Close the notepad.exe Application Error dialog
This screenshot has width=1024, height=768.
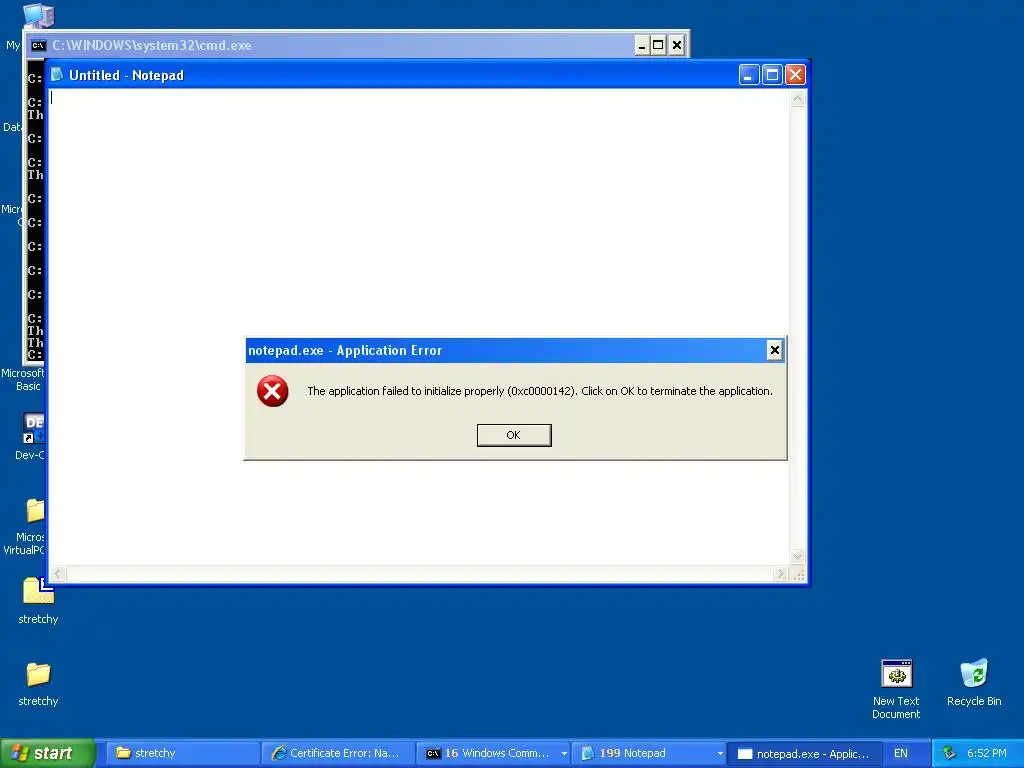click(x=775, y=351)
